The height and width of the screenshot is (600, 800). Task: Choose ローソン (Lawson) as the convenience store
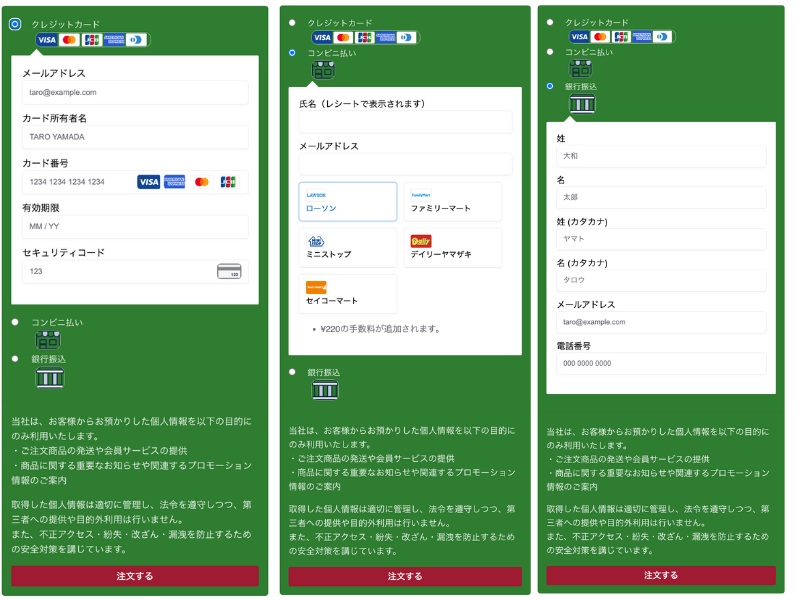coord(347,202)
